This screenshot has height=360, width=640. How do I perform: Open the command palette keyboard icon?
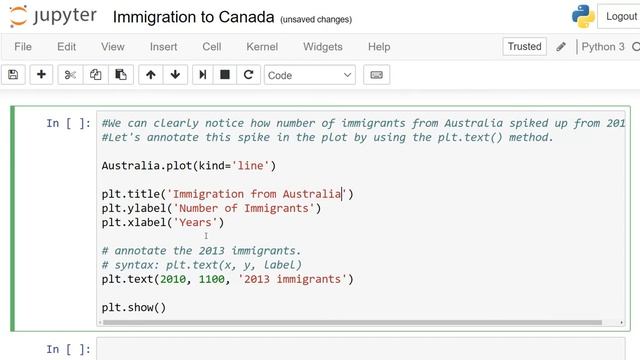[376, 75]
